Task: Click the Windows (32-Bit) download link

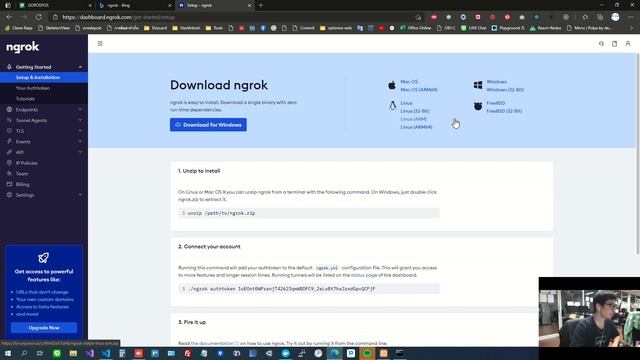Action: click(x=505, y=89)
